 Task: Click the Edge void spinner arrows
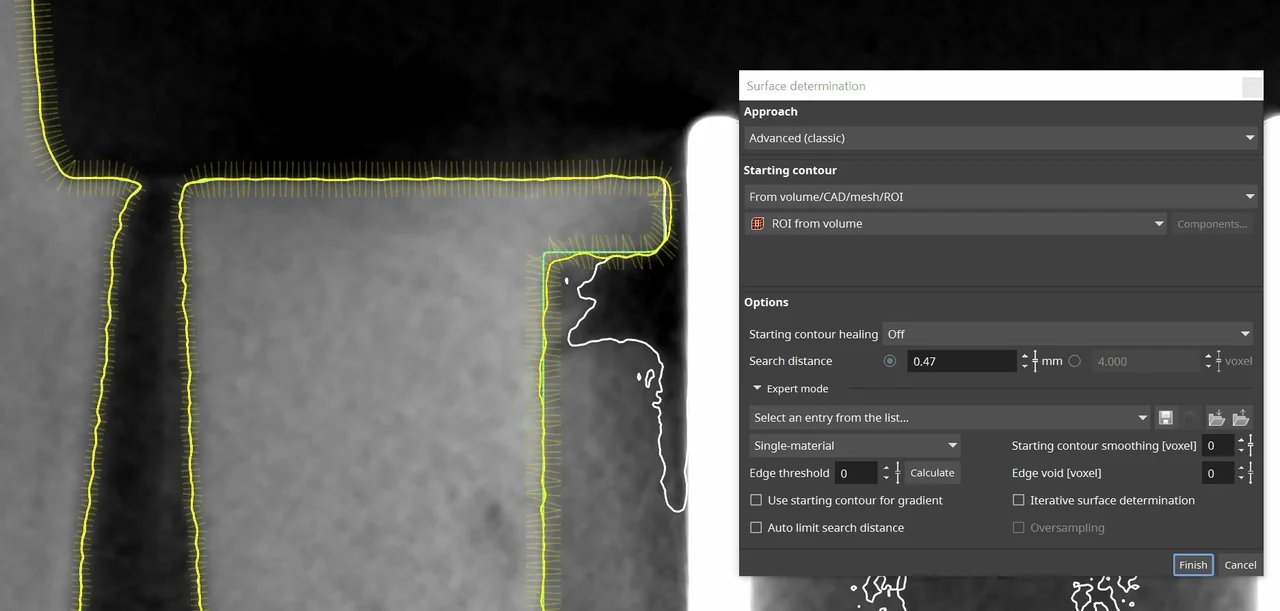pyautogui.click(x=1241, y=473)
